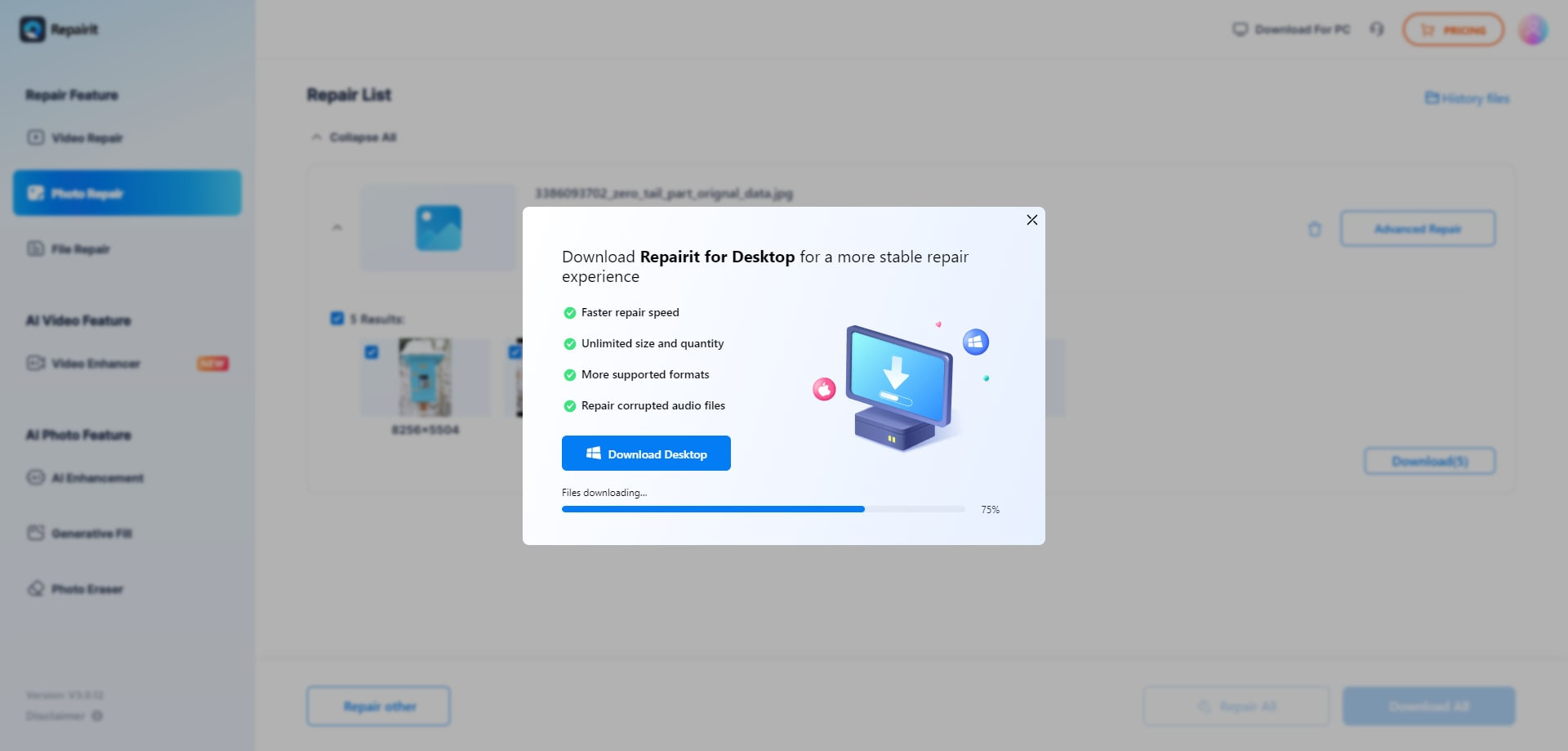Click the Disclaimer info icon
Viewport: 1568px width, 751px height.
pyautogui.click(x=97, y=716)
